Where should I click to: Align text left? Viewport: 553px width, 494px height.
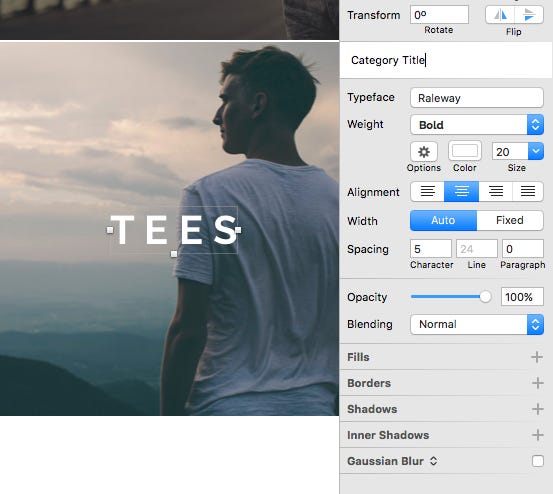tap(427, 191)
